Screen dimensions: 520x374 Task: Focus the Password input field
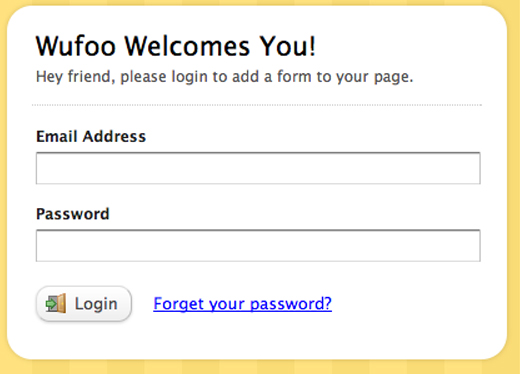258,246
